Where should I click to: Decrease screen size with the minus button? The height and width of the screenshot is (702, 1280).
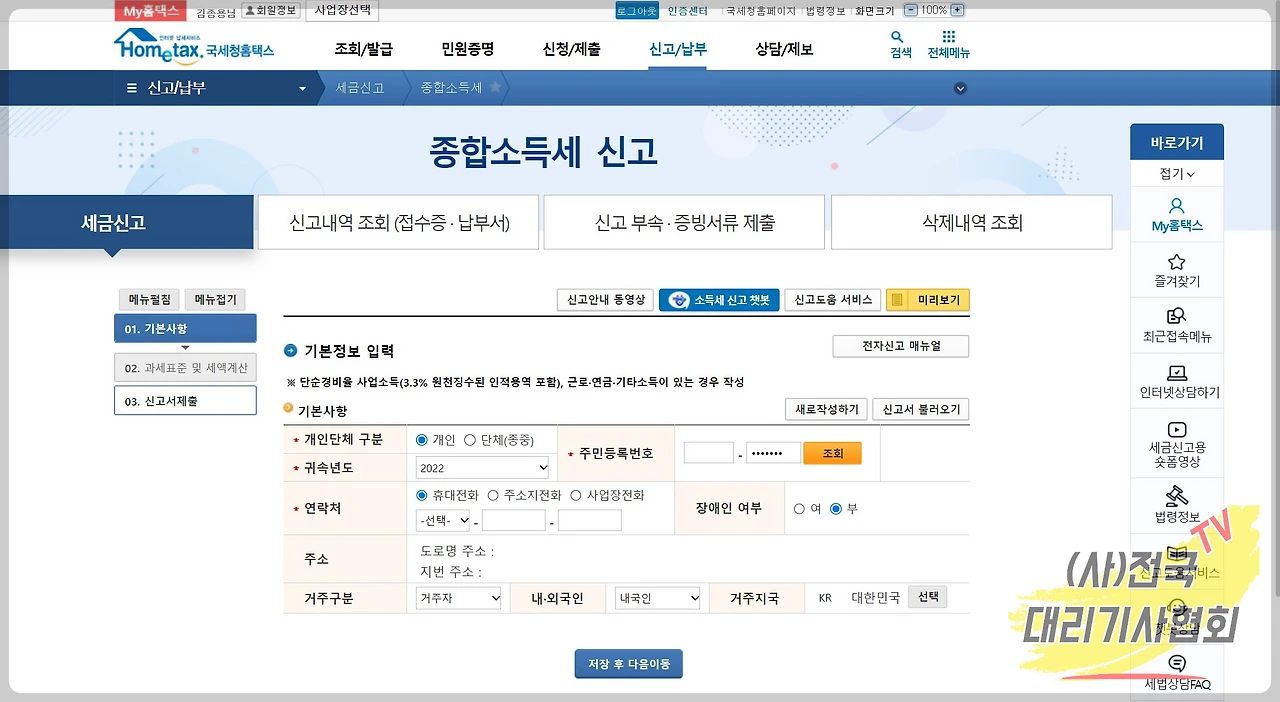tap(910, 10)
